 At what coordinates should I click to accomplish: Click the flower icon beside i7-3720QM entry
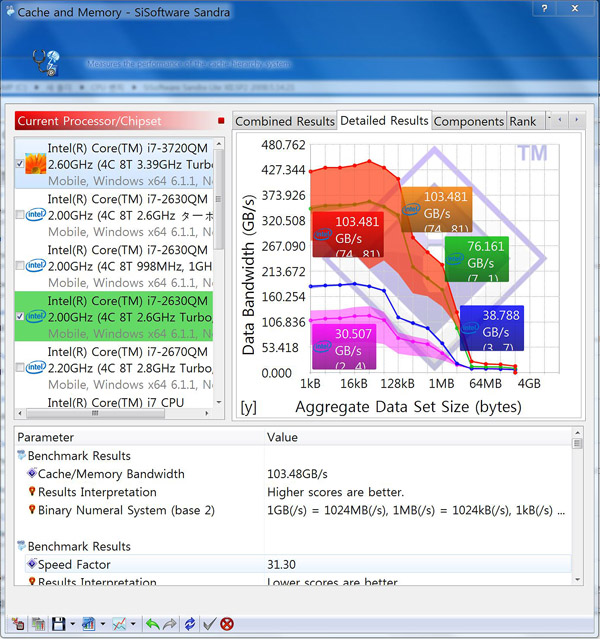pyautogui.click(x=35, y=163)
